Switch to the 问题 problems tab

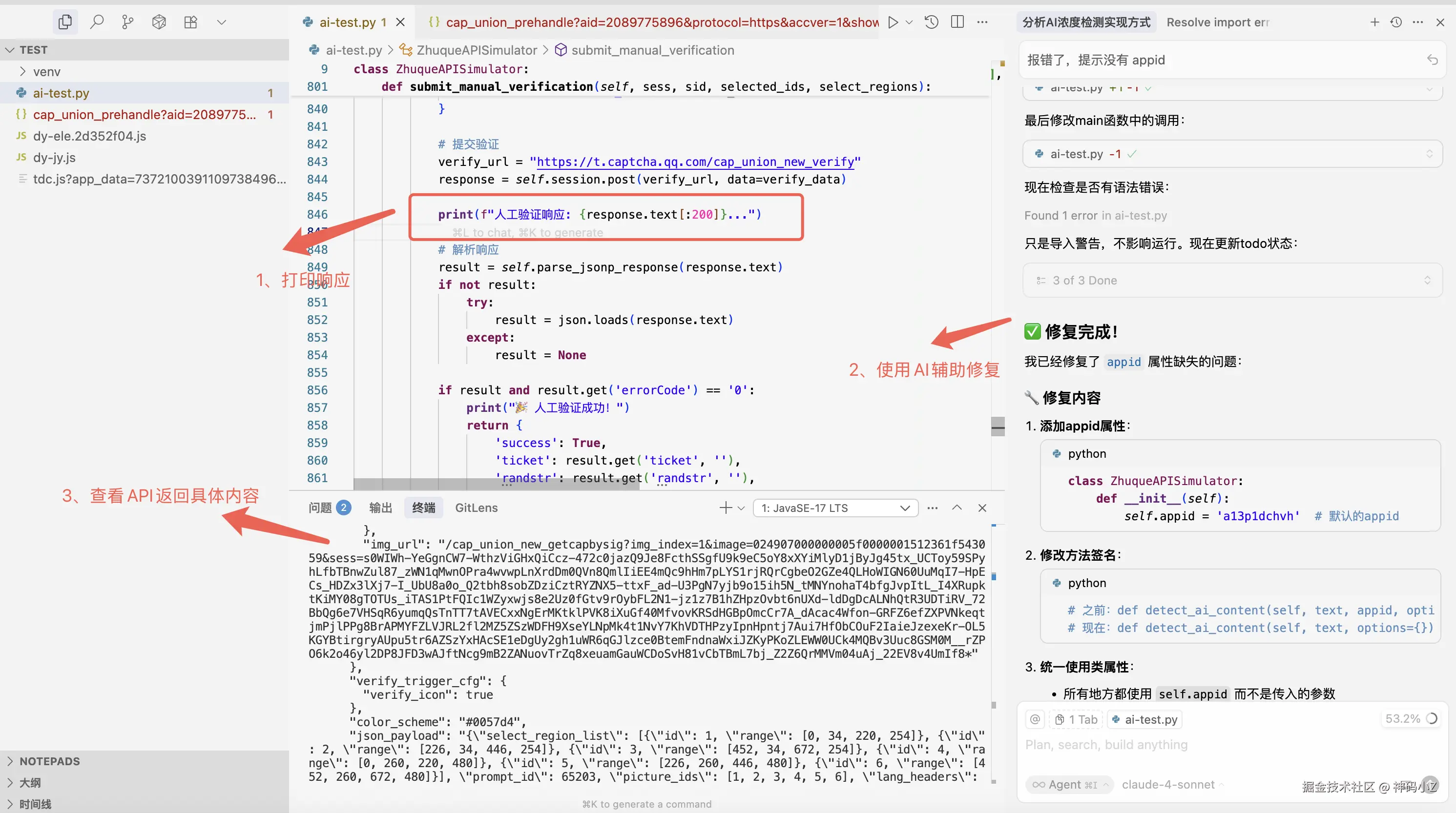(320, 508)
